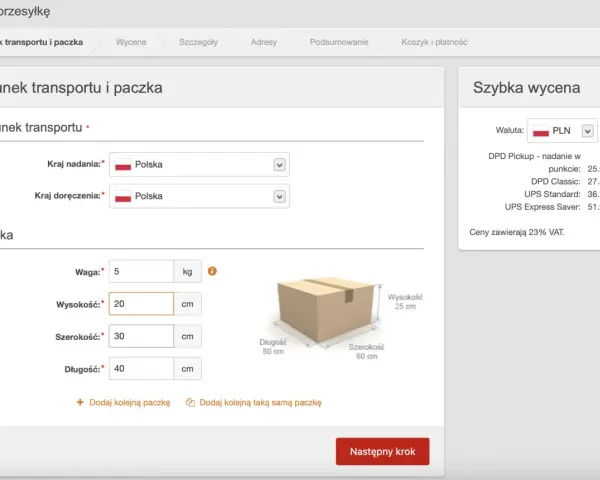Click the arrow of the PLN dropdown
600x480 pixels.
pyautogui.click(x=588, y=131)
